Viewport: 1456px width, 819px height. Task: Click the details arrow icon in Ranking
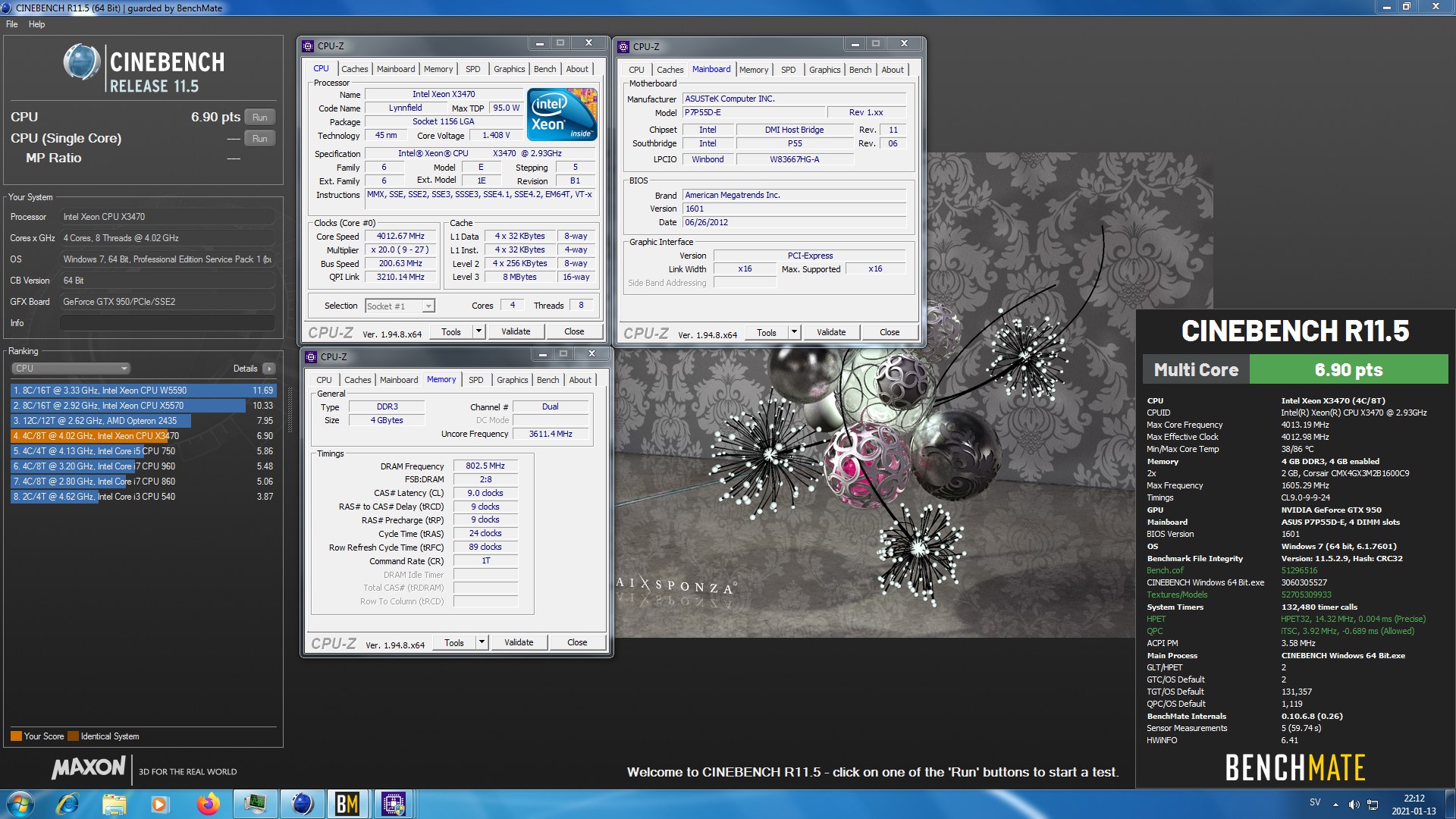pyautogui.click(x=268, y=369)
